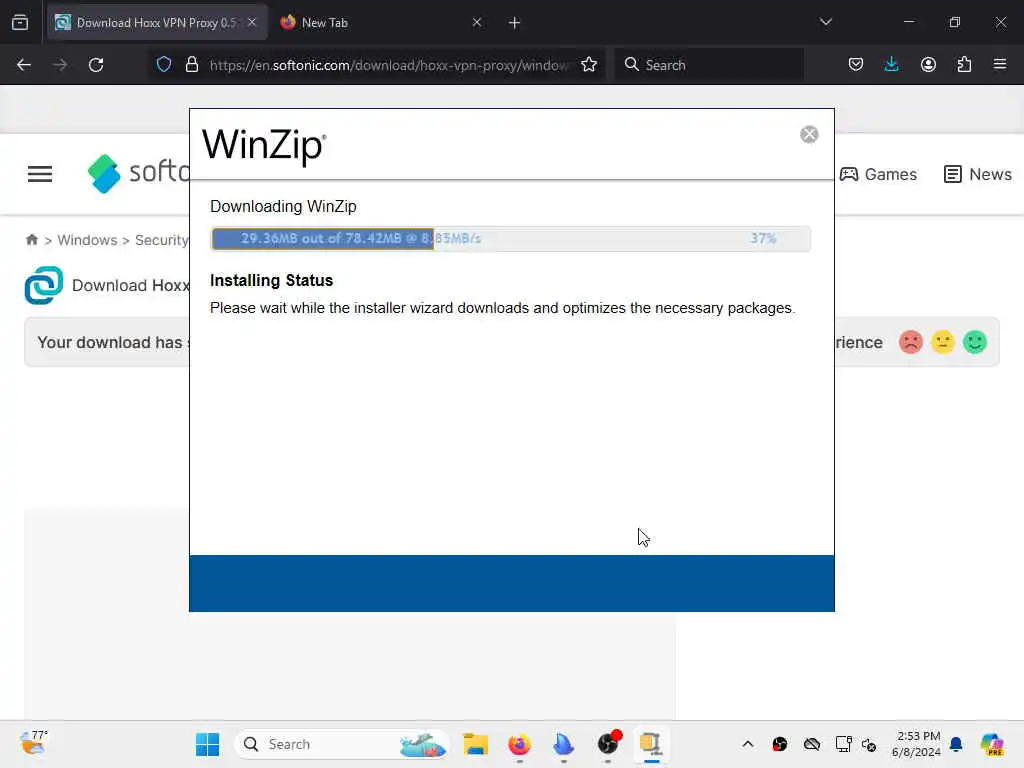Click the site security padlock icon

[x=191, y=65]
